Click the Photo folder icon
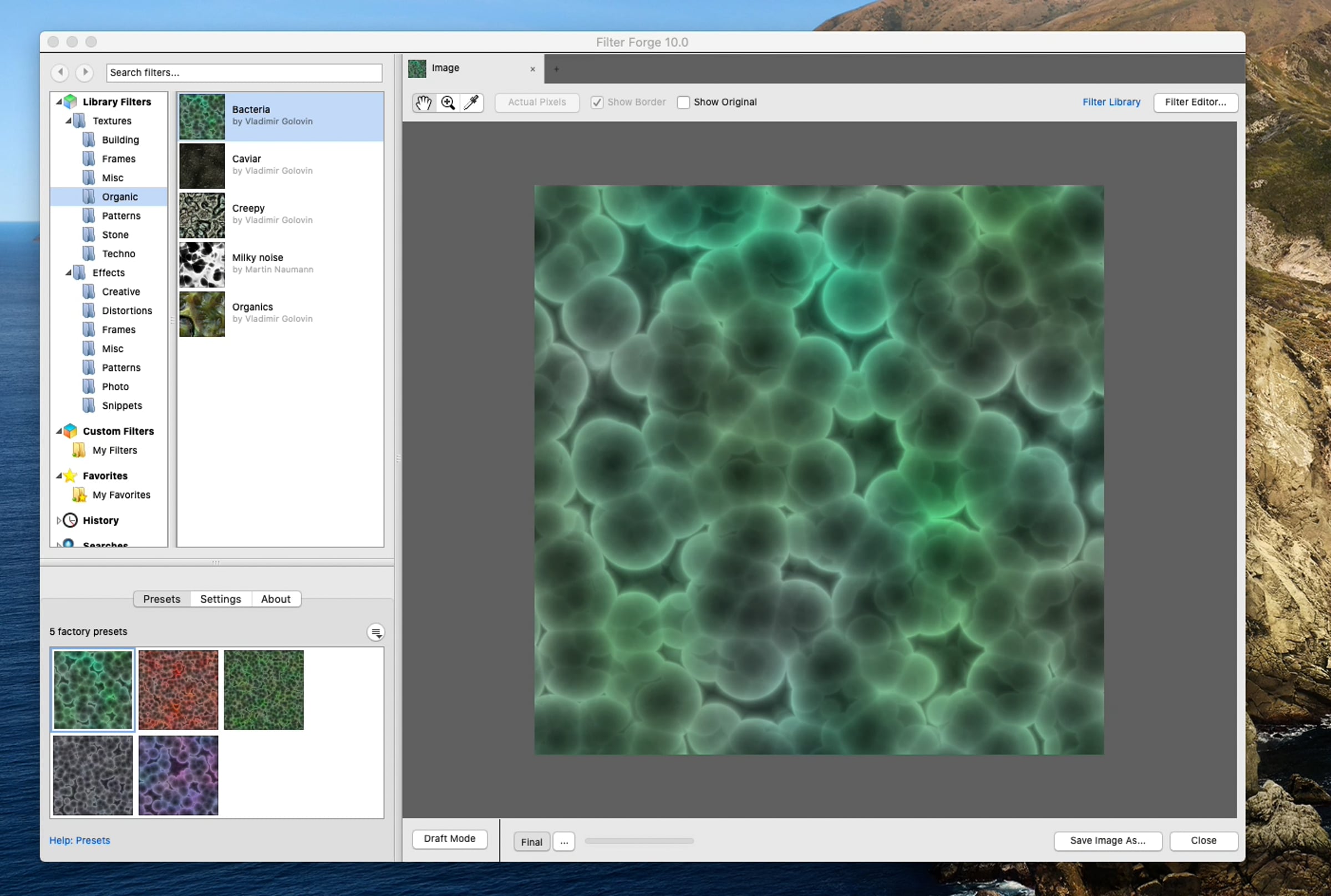The image size is (1331, 896). [89, 386]
